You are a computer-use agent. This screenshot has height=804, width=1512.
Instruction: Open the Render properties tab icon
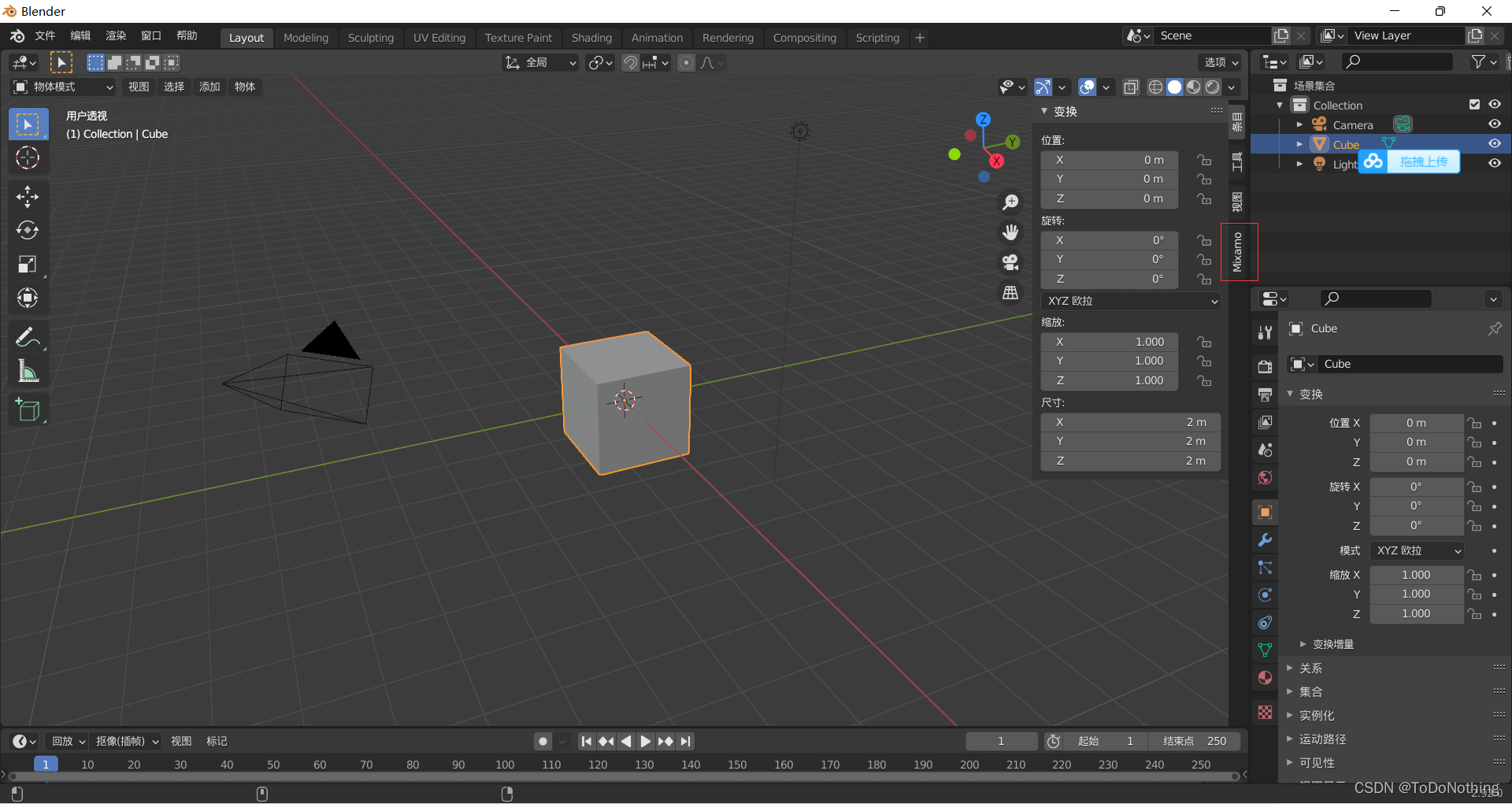(1265, 367)
